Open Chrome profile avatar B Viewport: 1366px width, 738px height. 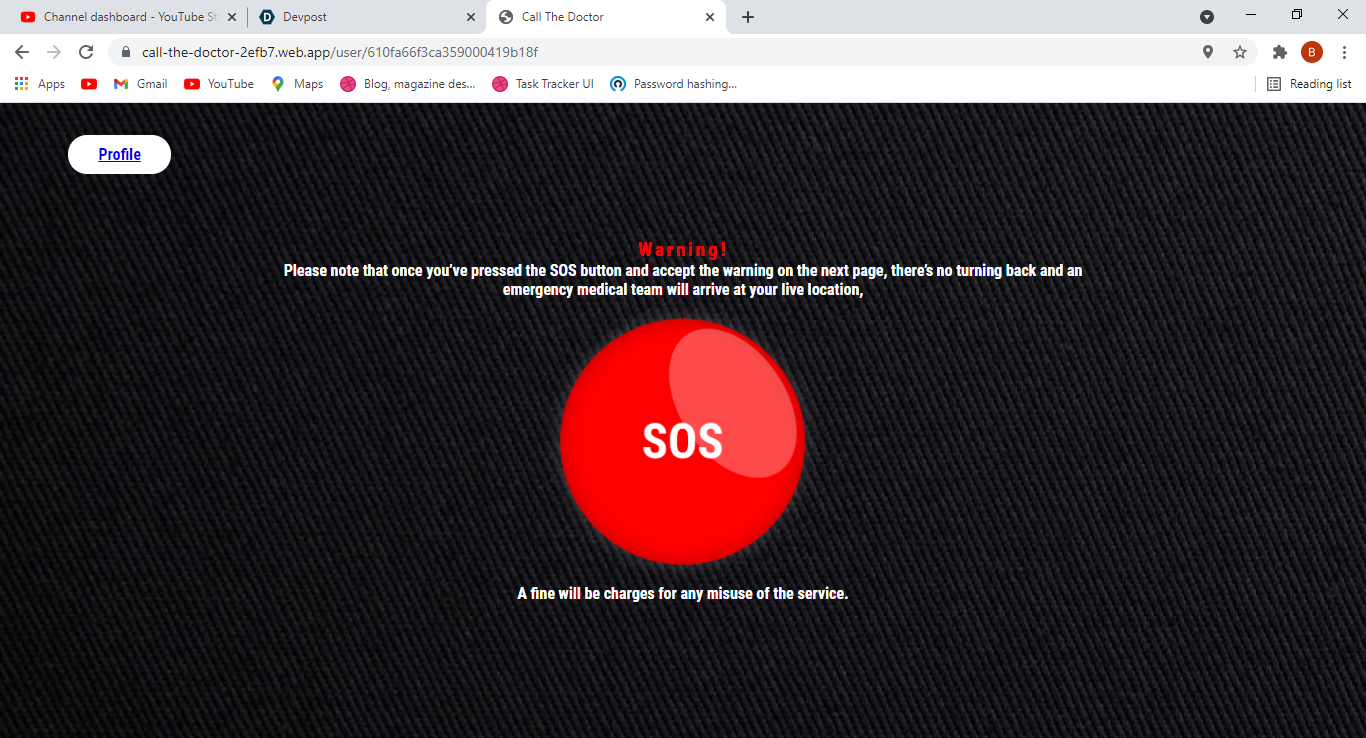tap(1312, 52)
